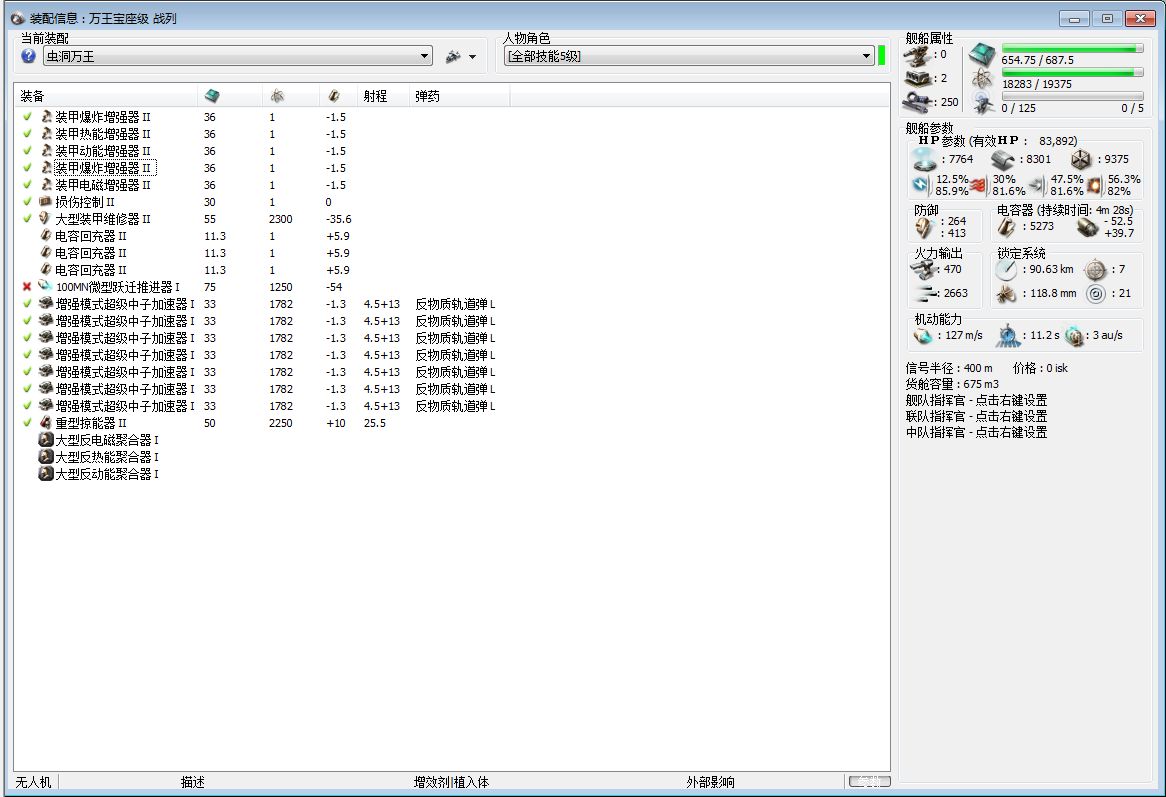Click the CPU usage progress bar
1166x797 pixels.
[1072, 48]
